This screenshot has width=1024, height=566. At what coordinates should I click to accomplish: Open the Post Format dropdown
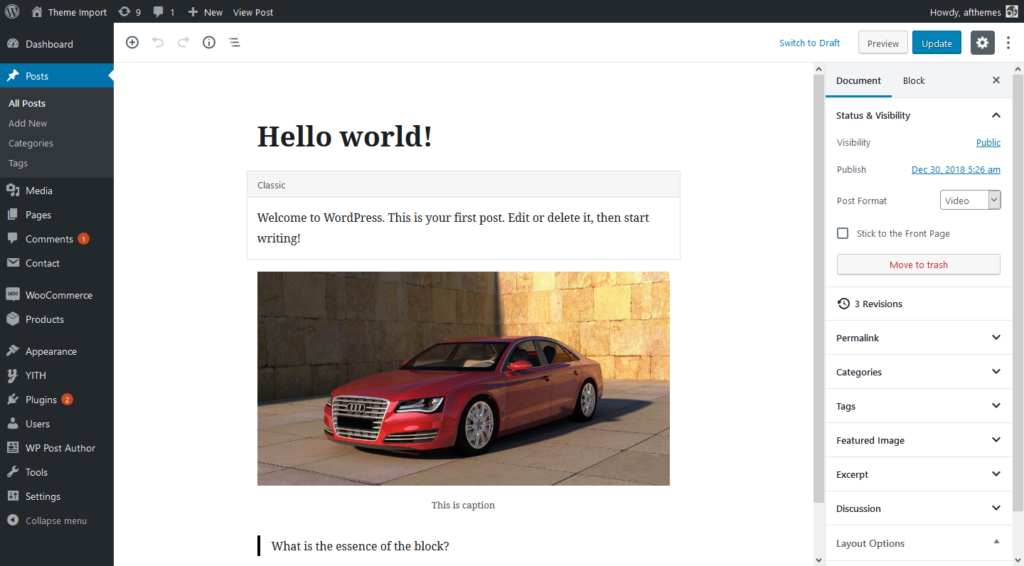pos(970,201)
